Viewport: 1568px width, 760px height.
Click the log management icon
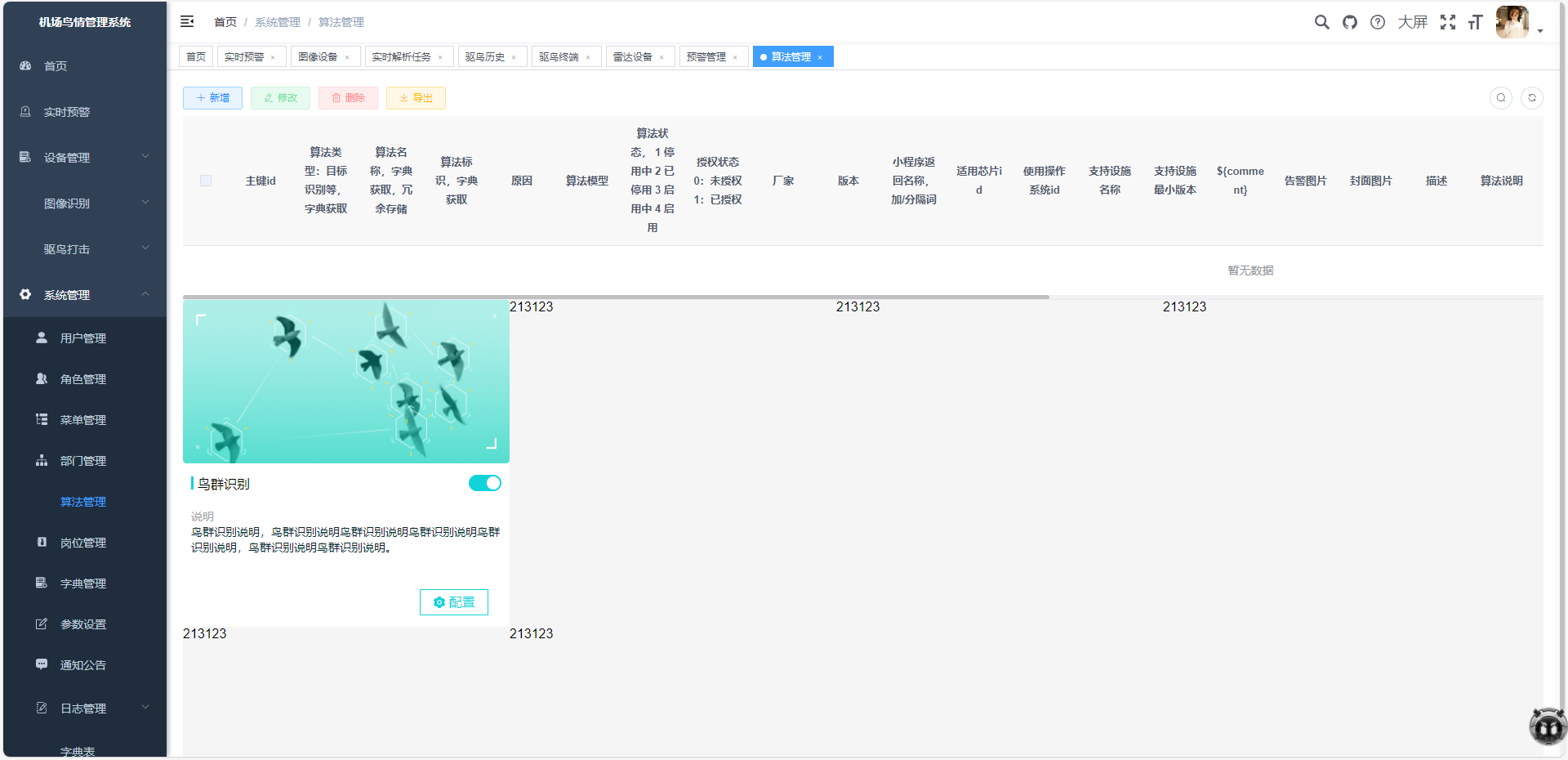coord(42,708)
